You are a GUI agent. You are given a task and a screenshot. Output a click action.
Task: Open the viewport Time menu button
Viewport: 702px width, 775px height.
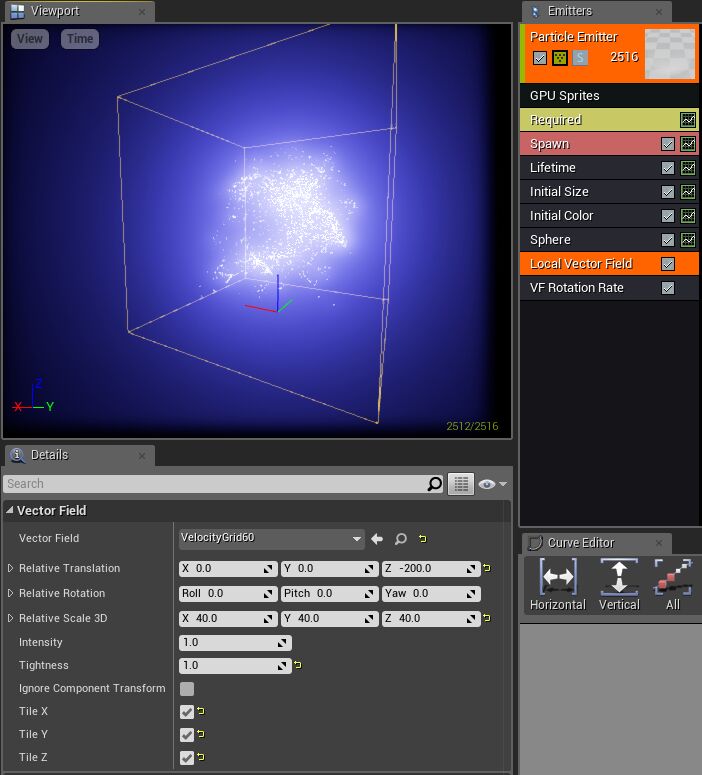coord(80,39)
